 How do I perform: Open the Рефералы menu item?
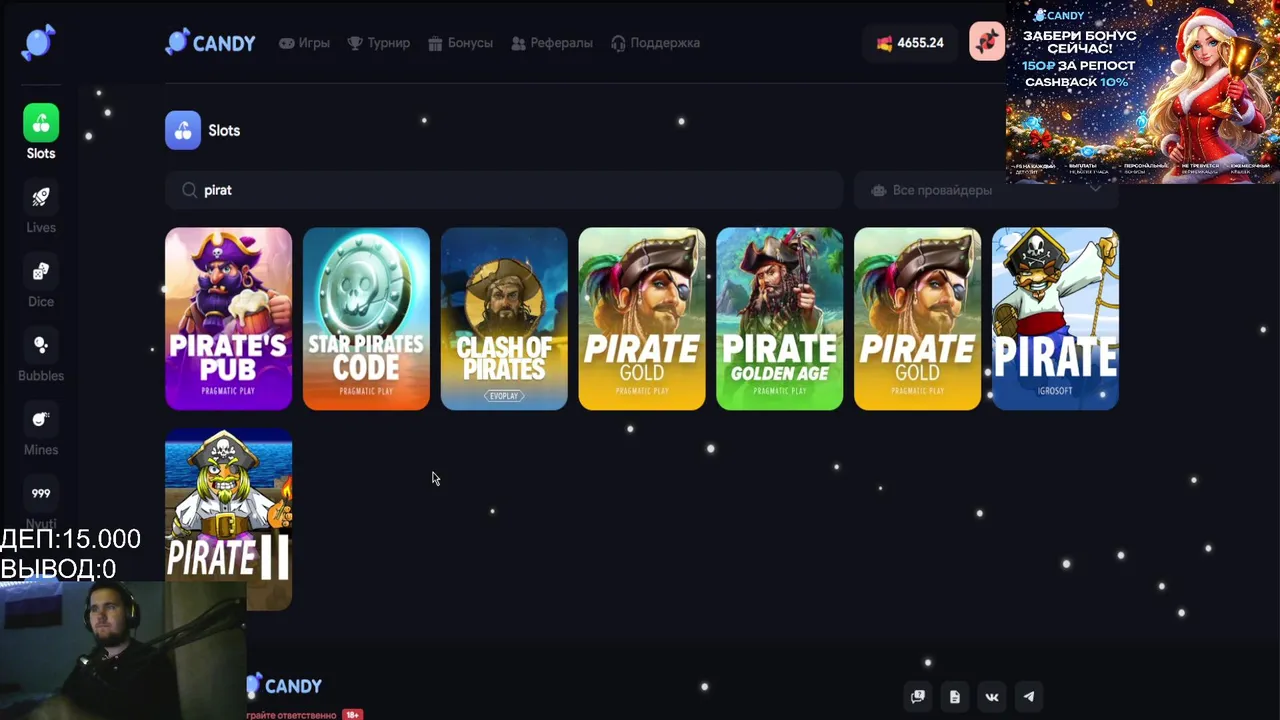[x=551, y=43]
